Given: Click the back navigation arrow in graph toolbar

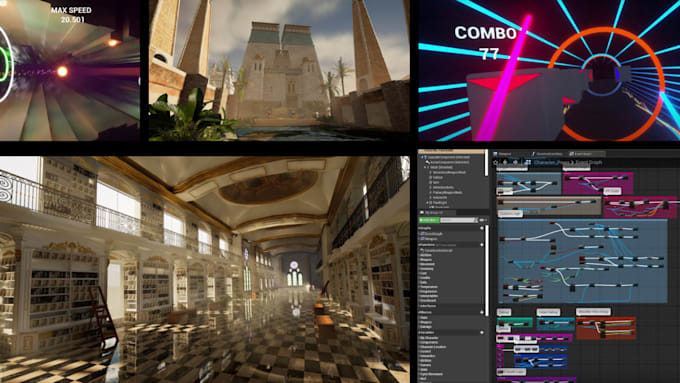Looking at the screenshot, I should coord(506,162).
